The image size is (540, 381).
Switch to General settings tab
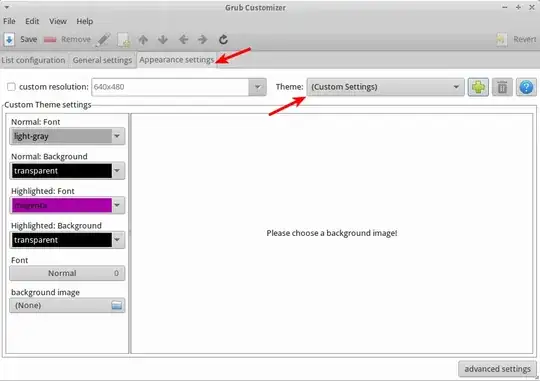pos(102,60)
